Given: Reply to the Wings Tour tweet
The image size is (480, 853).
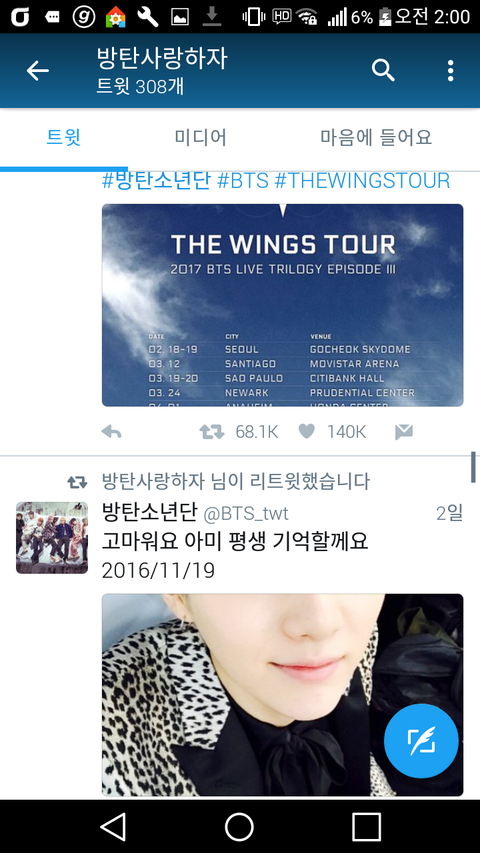Looking at the screenshot, I should tap(112, 432).
